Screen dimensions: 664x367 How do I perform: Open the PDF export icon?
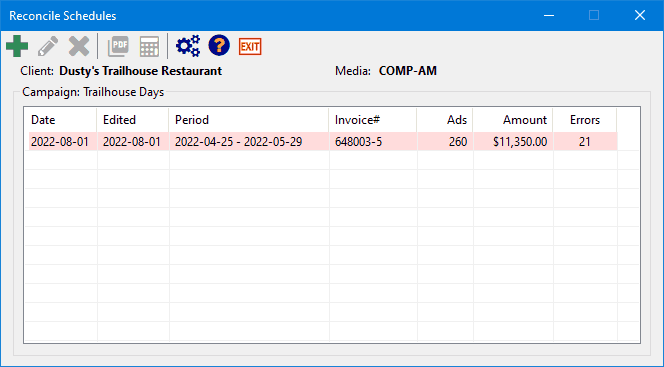(118, 46)
